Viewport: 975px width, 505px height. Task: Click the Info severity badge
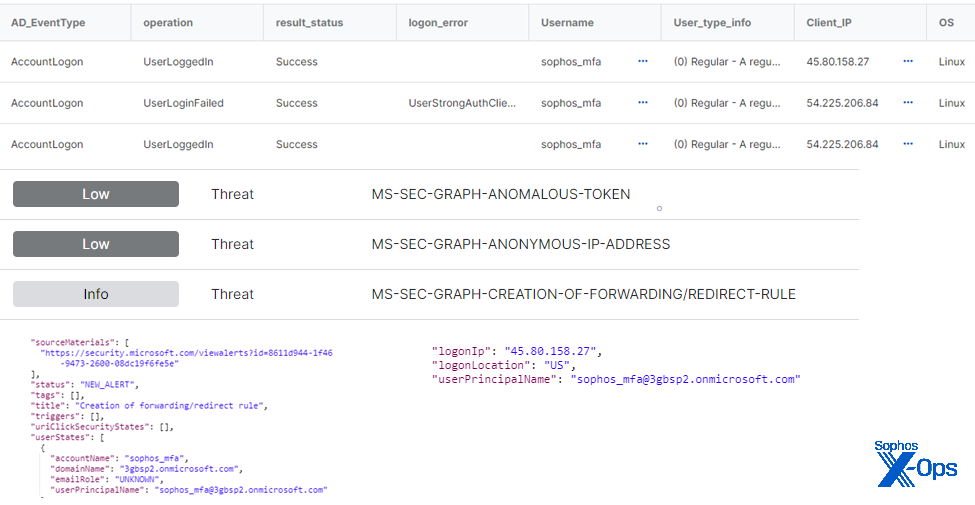pyautogui.click(x=96, y=294)
